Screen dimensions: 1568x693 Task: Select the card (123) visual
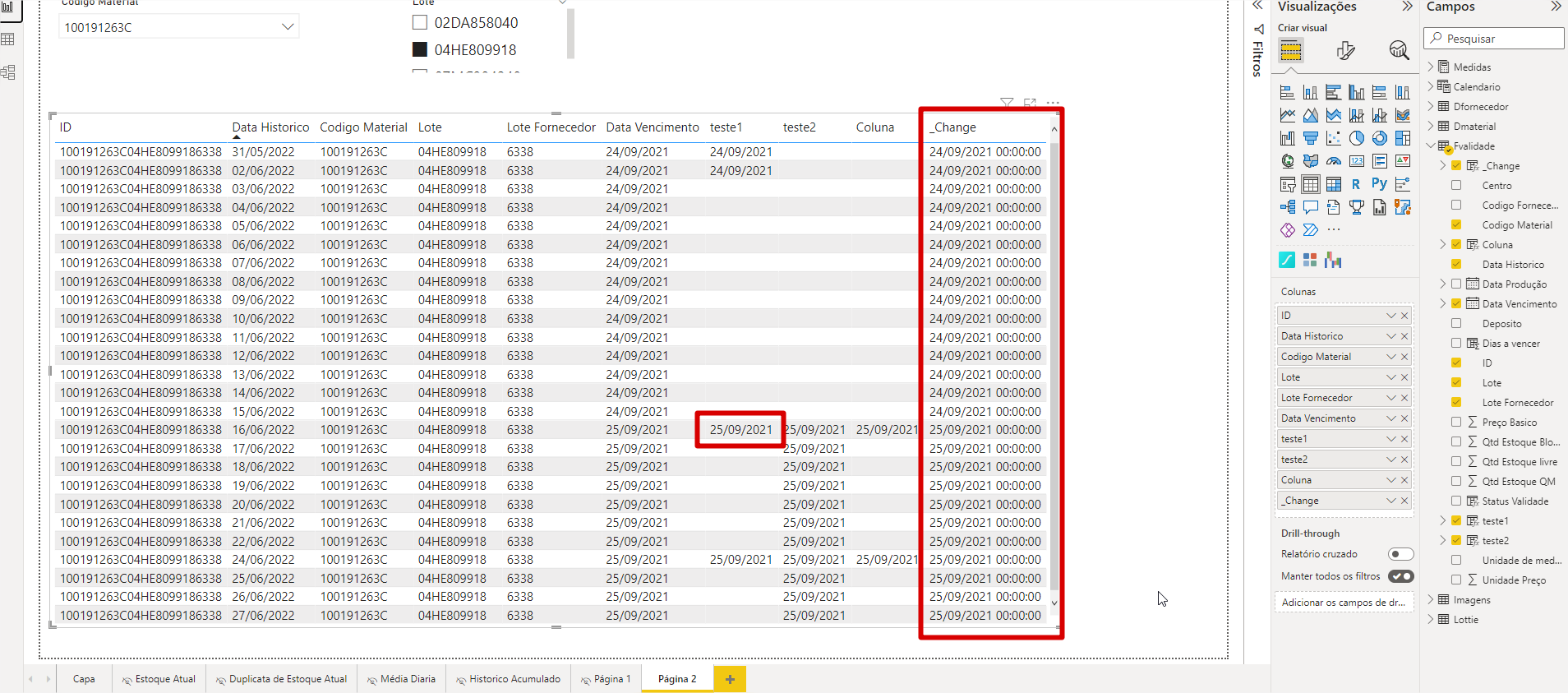[1357, 161]
